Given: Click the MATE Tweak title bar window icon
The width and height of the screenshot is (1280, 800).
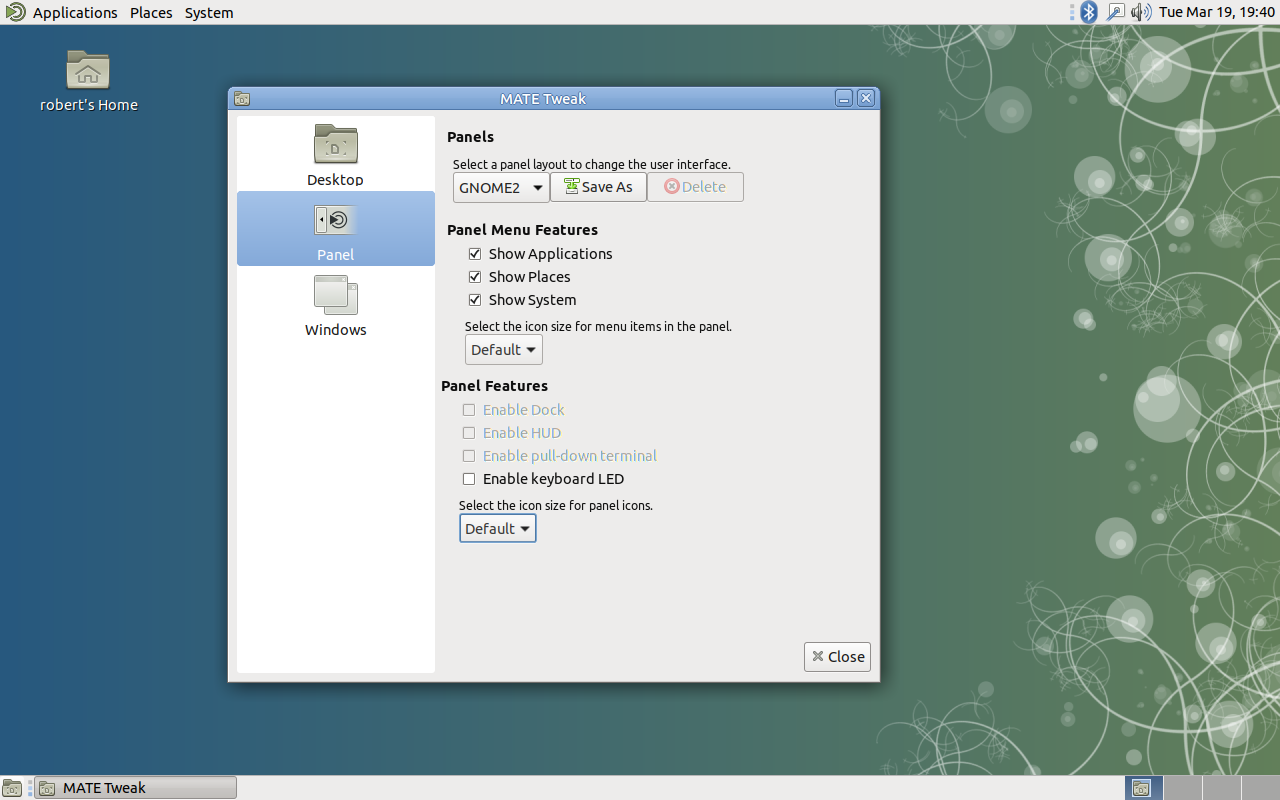Looking at the screenshot, I should [x=241, y=98].
